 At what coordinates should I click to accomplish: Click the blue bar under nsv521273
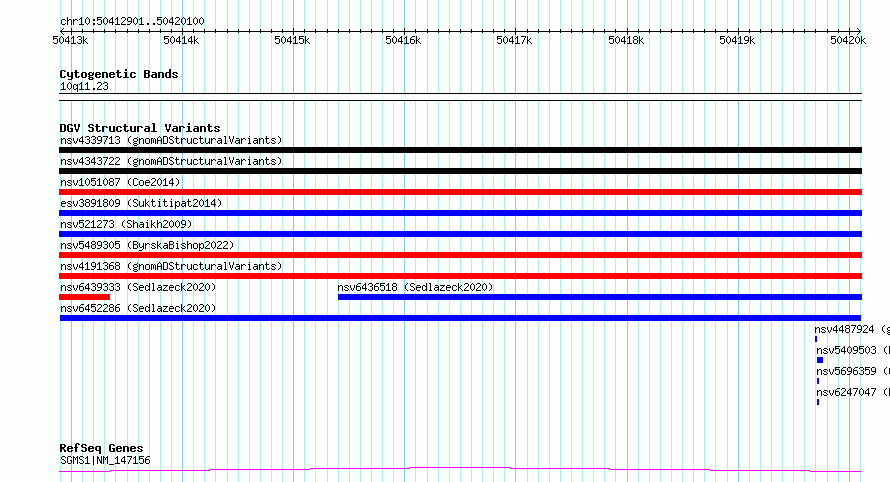(x=460, y=234)
